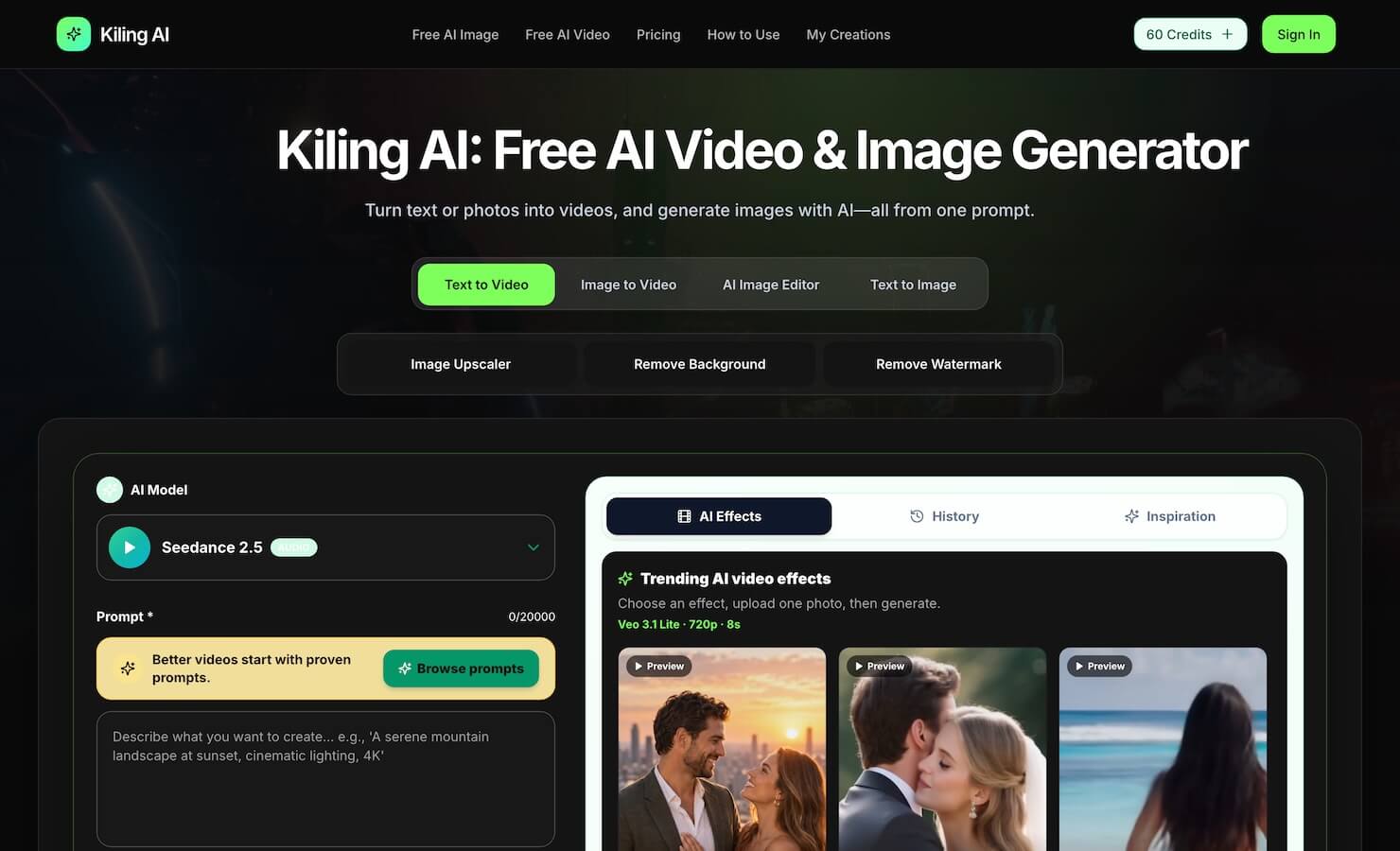
Task: Switch to the History tab
Action: pos(944,516)
